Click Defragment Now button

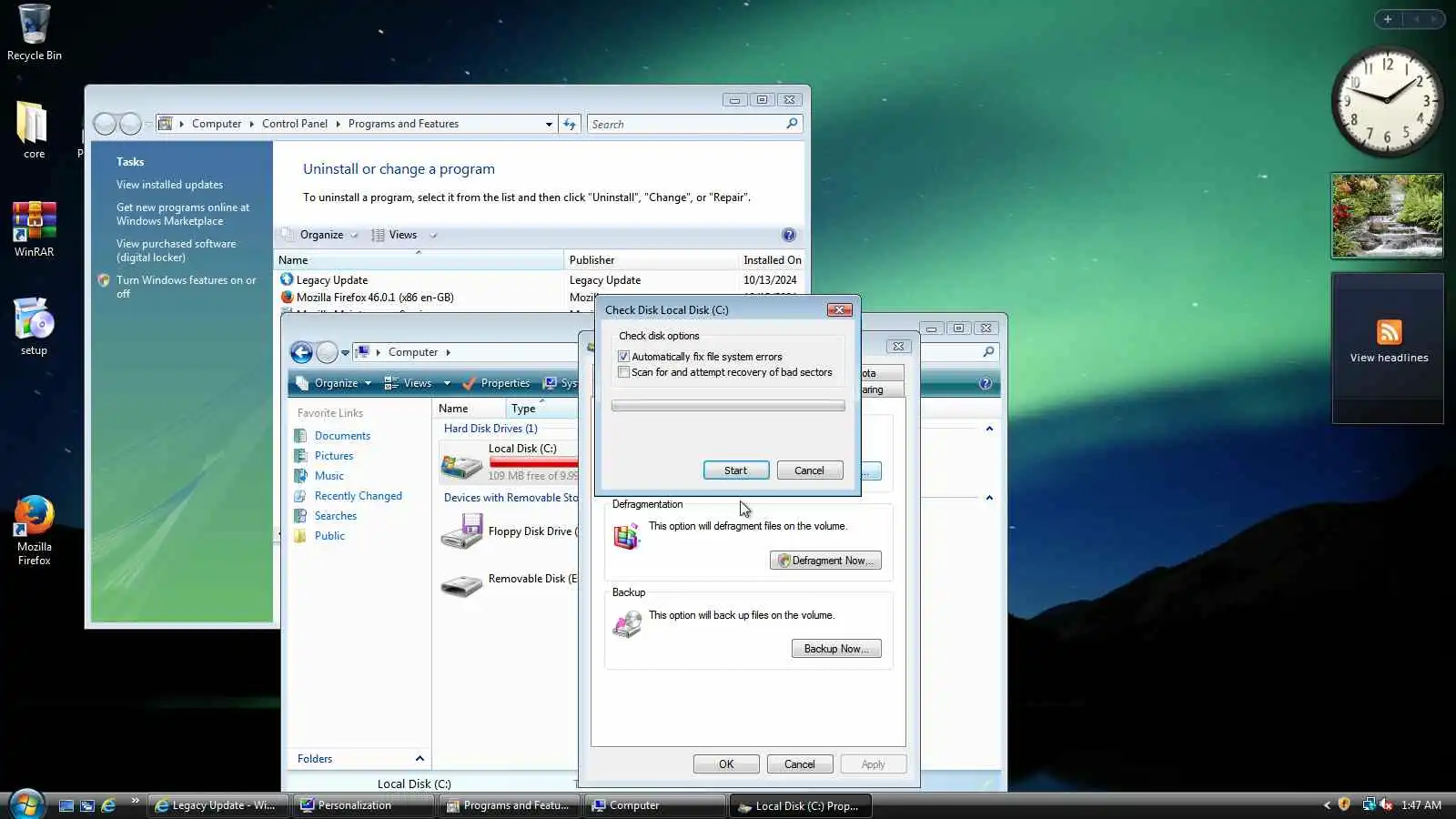[825, 561]
